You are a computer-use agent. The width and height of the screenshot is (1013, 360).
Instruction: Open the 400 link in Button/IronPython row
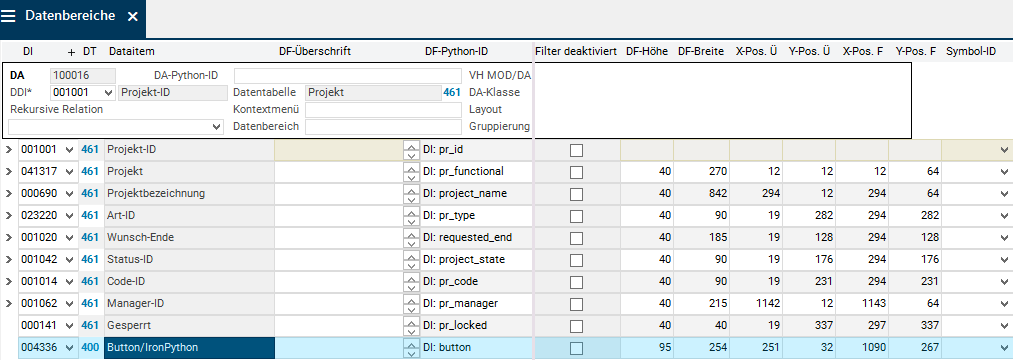coord(90,347)
